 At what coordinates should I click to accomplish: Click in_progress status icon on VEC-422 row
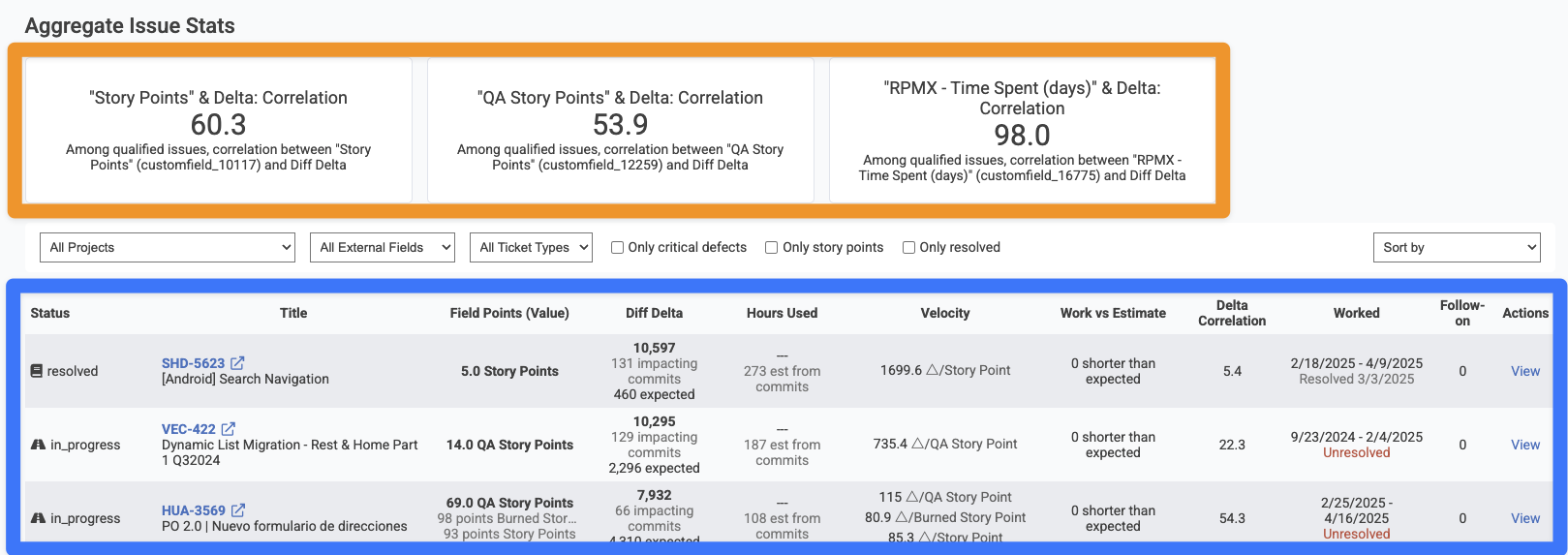pos(39,445)
